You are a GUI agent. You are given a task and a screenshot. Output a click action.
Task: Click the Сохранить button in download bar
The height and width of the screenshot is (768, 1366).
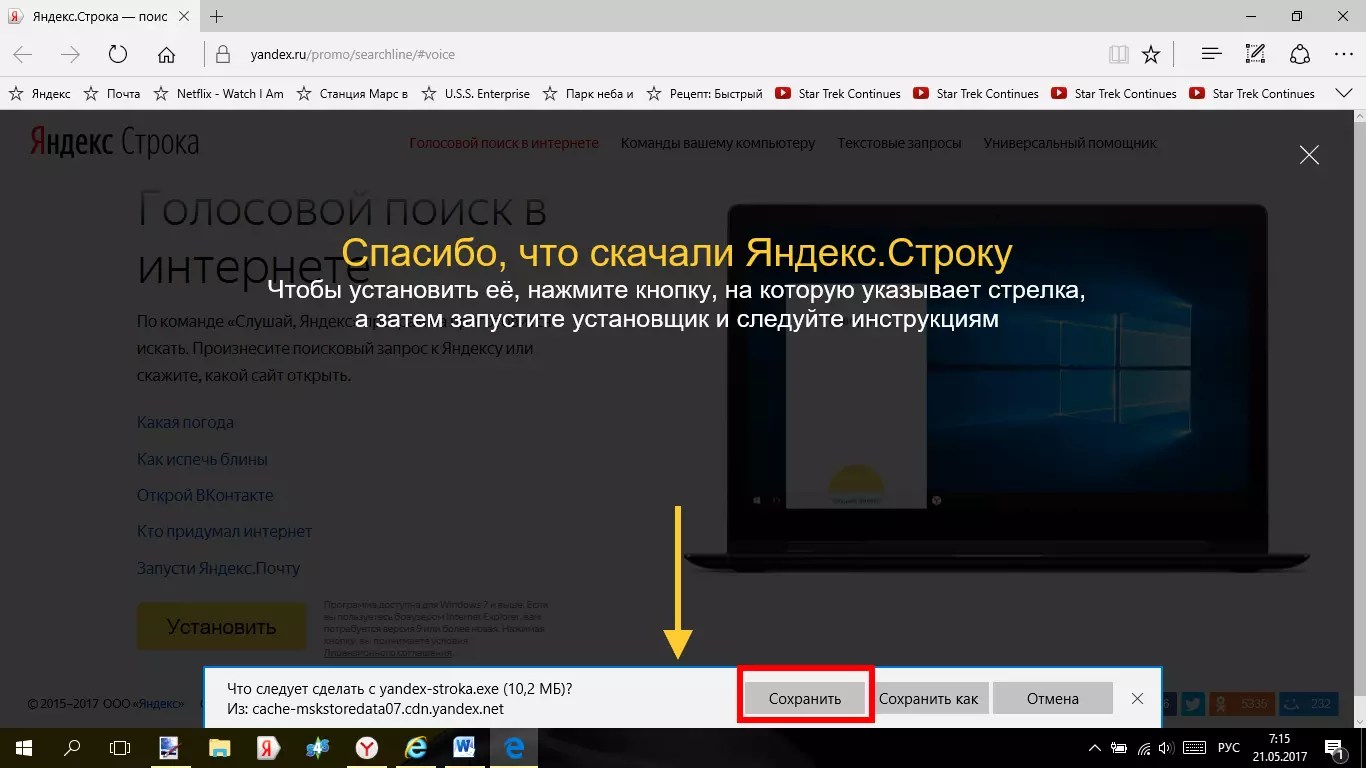tap(805, 698)
